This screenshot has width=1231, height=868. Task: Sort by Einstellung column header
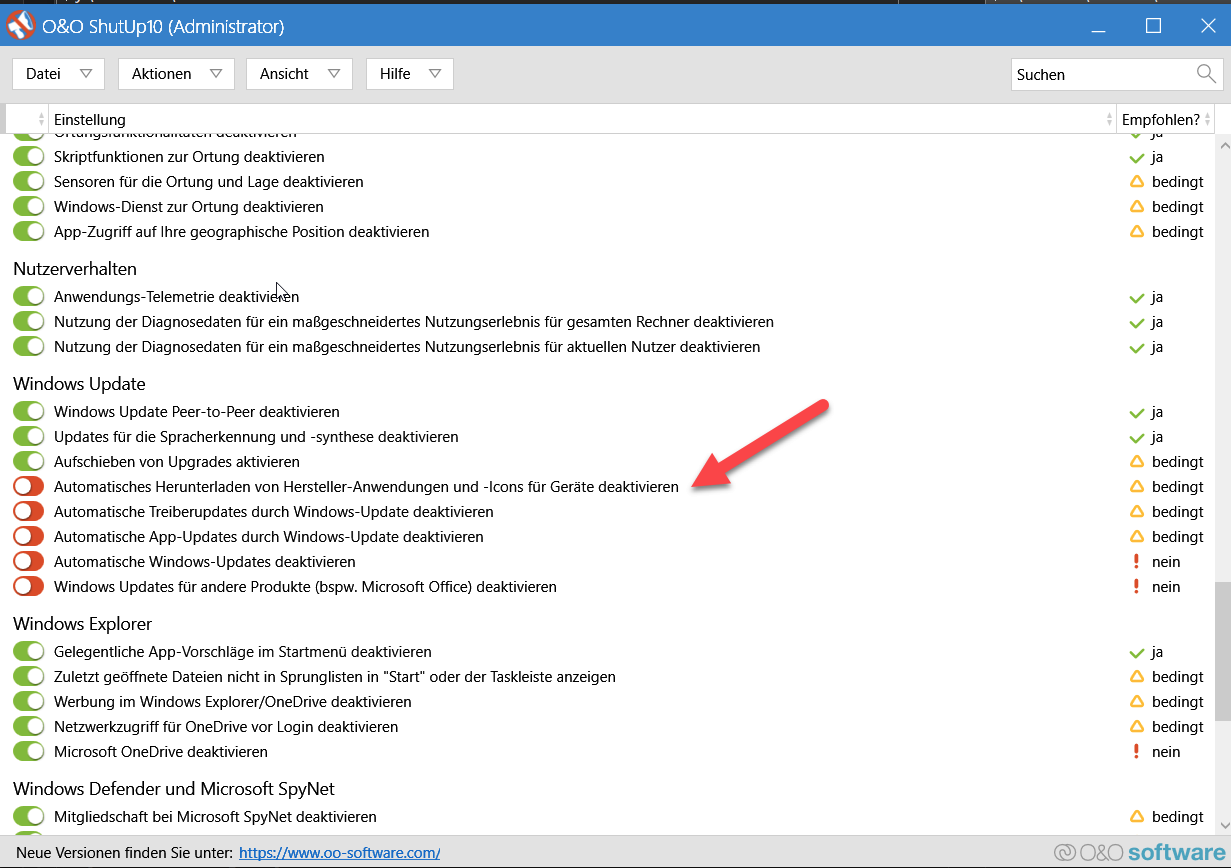(x=582, y=119)
